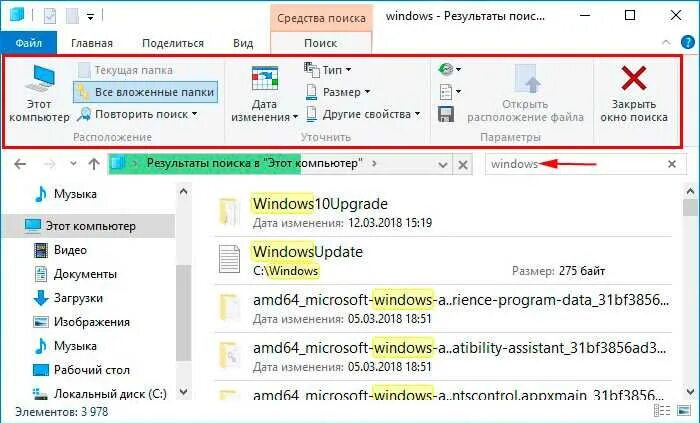Viewport: 700px width, 423px height.
Task: Select the amd64 rience-program-data folder result
Action: pyautogui.click(x=444, y=309)
